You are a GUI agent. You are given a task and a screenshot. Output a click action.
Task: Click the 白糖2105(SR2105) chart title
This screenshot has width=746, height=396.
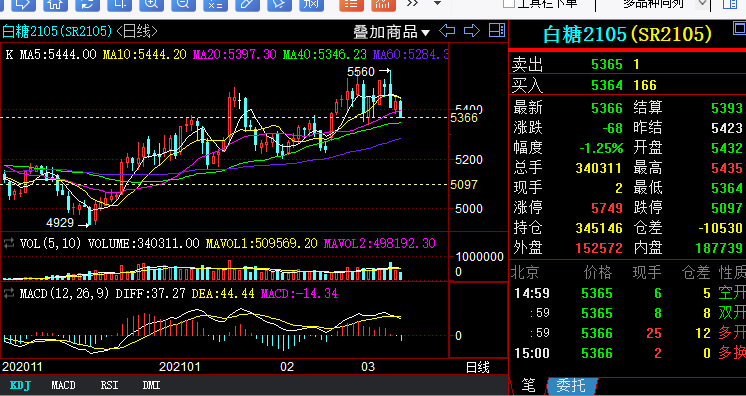pyautogui.click(x=57, y=31)
